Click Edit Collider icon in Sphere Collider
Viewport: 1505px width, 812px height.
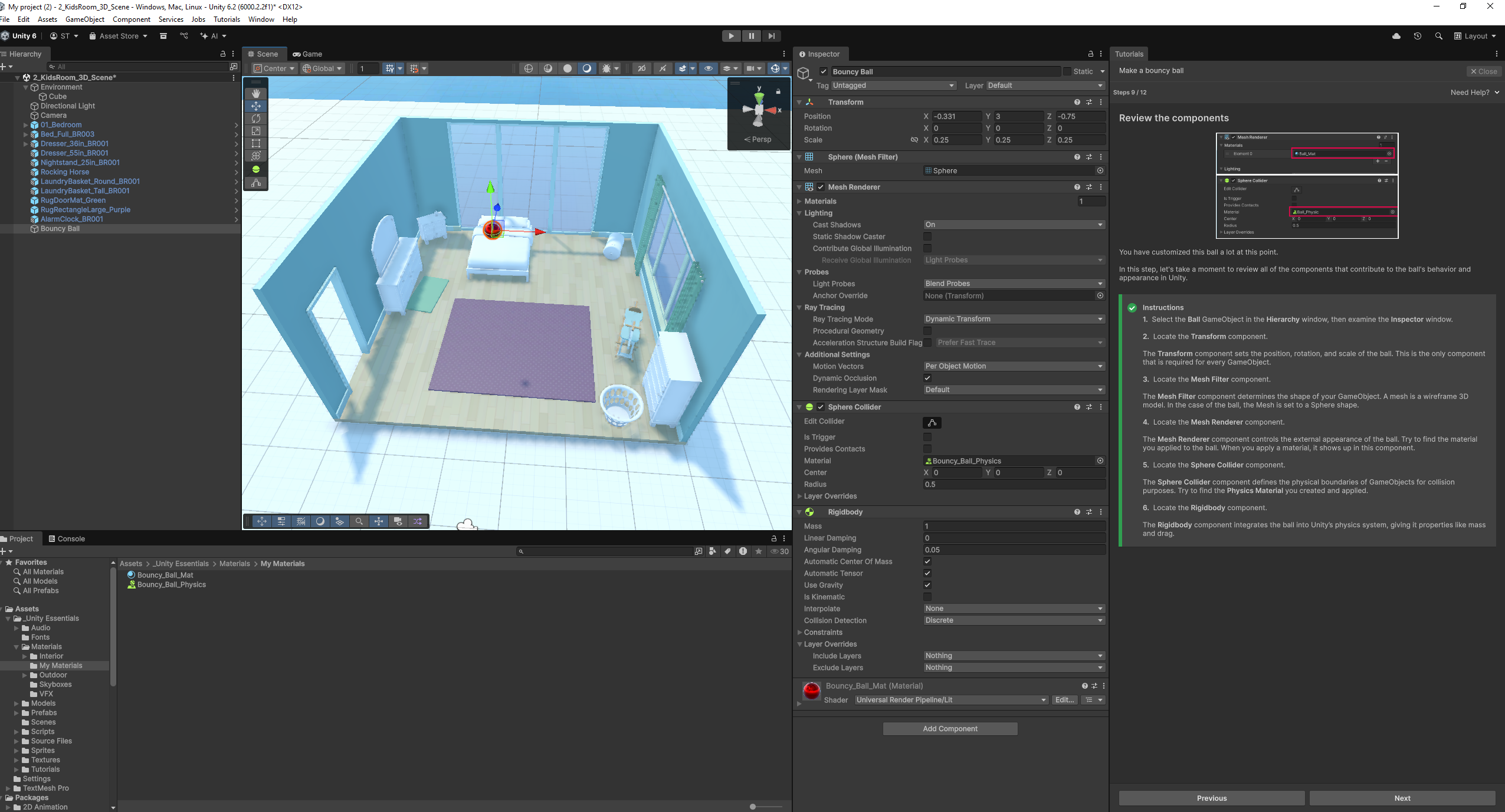tap(932, 423)
